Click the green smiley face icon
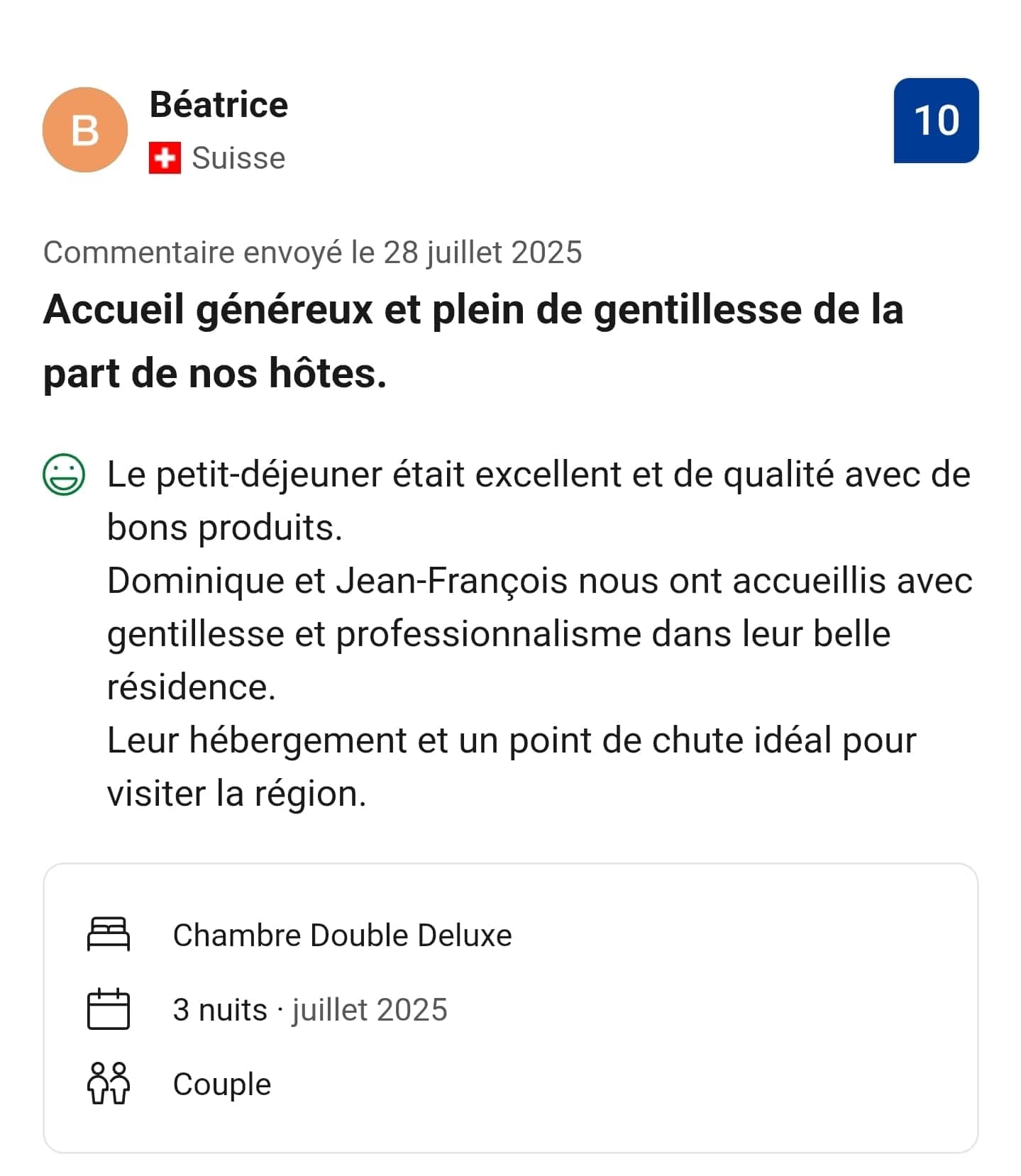 (64, 475)
